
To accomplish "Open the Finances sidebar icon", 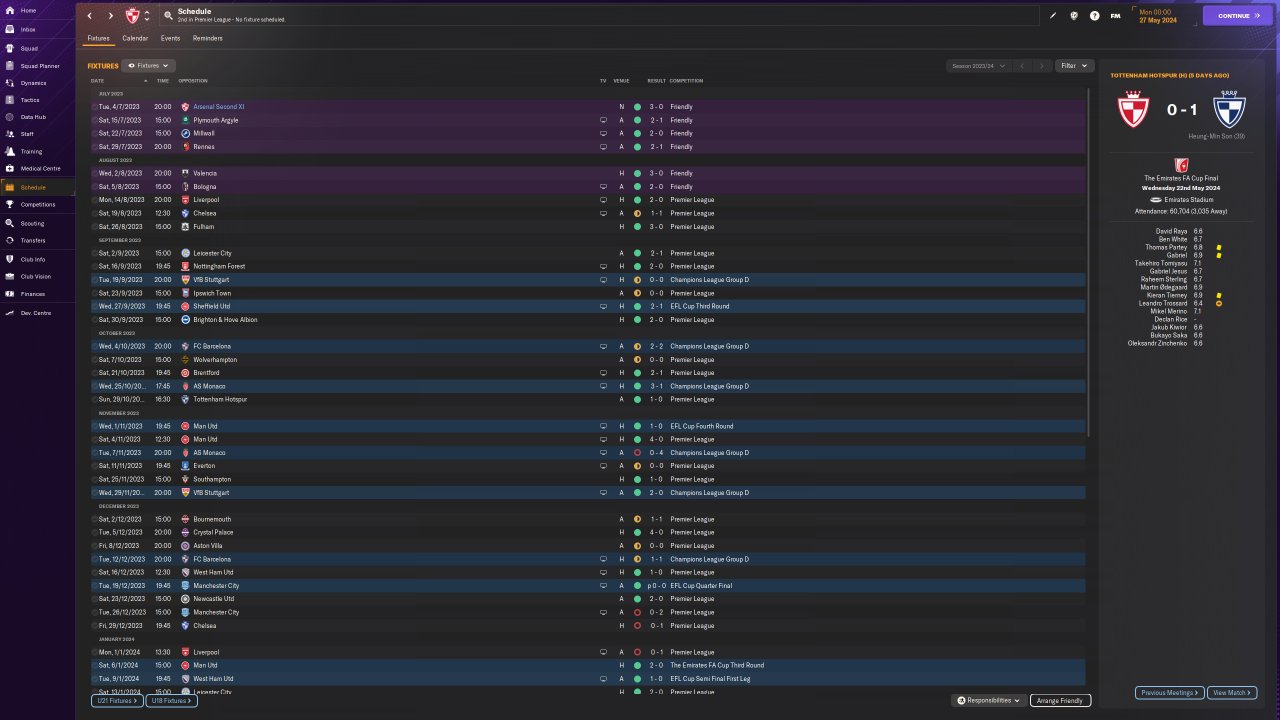I will [x=9, y=293].
